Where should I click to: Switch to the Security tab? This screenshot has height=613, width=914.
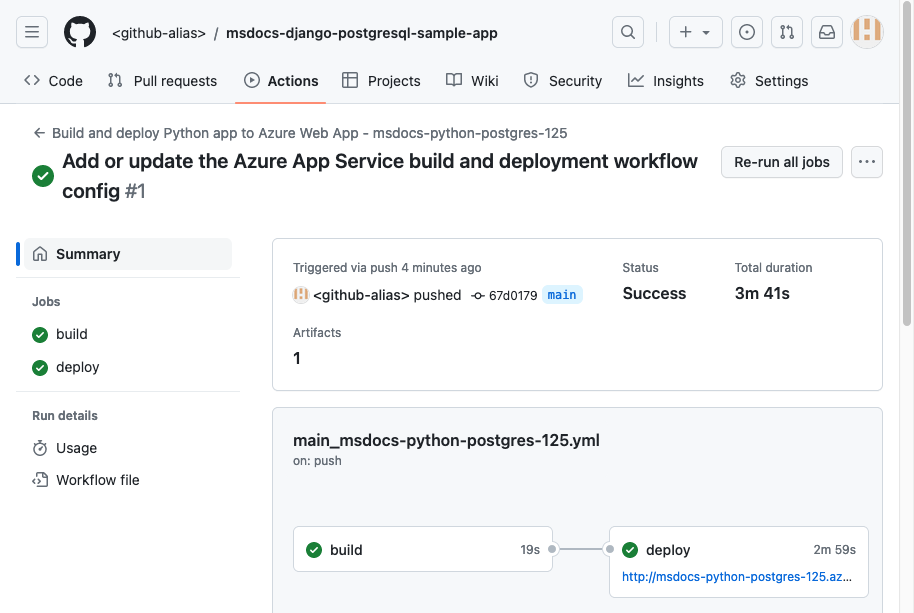click(x=562, y=81)
